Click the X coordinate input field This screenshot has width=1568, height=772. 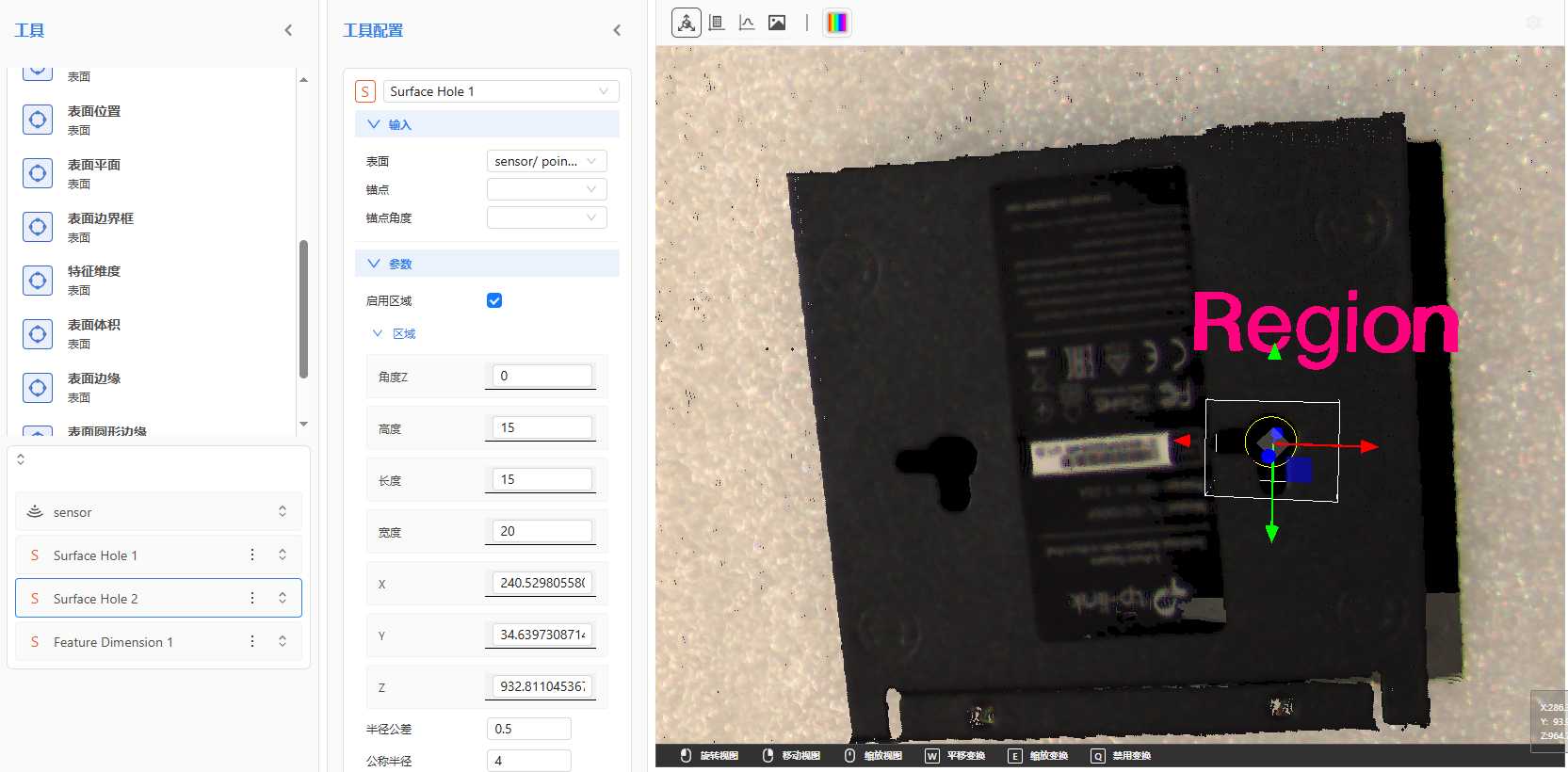coord(543,583)
